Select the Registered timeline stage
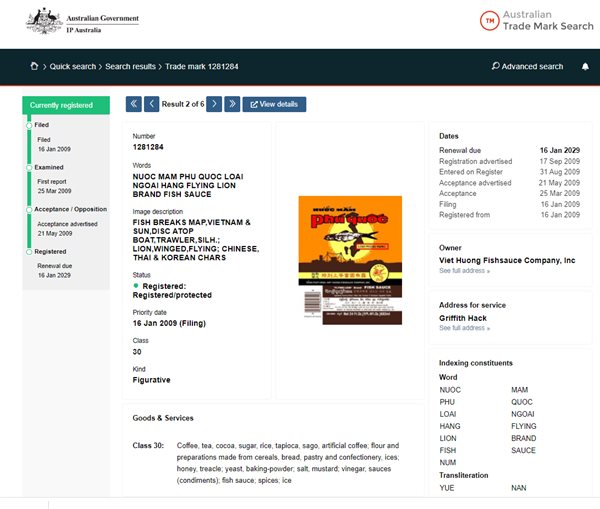The image size is (600, 509). [50, 252]
